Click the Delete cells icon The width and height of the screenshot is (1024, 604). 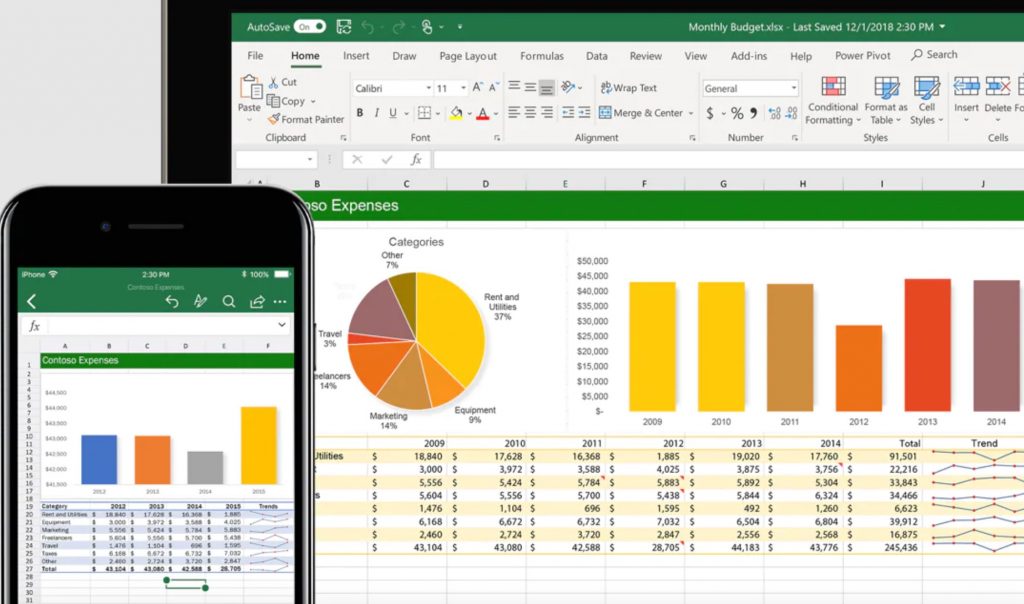tap(997, 86)
